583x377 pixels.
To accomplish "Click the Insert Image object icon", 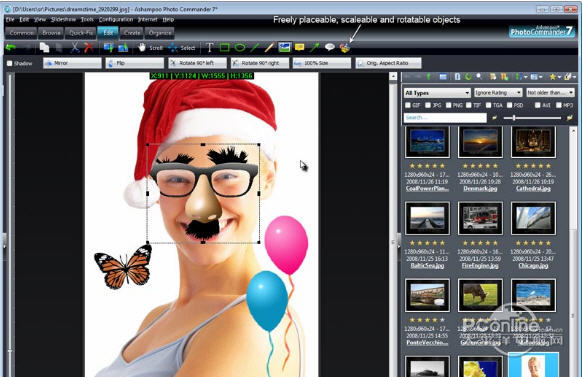I will (x=284, y=47).
